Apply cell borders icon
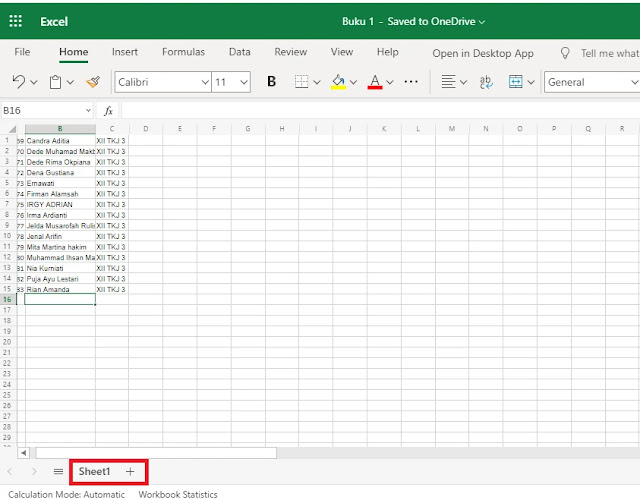This screenshot has width=640, height=500. pyautogui.click(x=301, y=82)
